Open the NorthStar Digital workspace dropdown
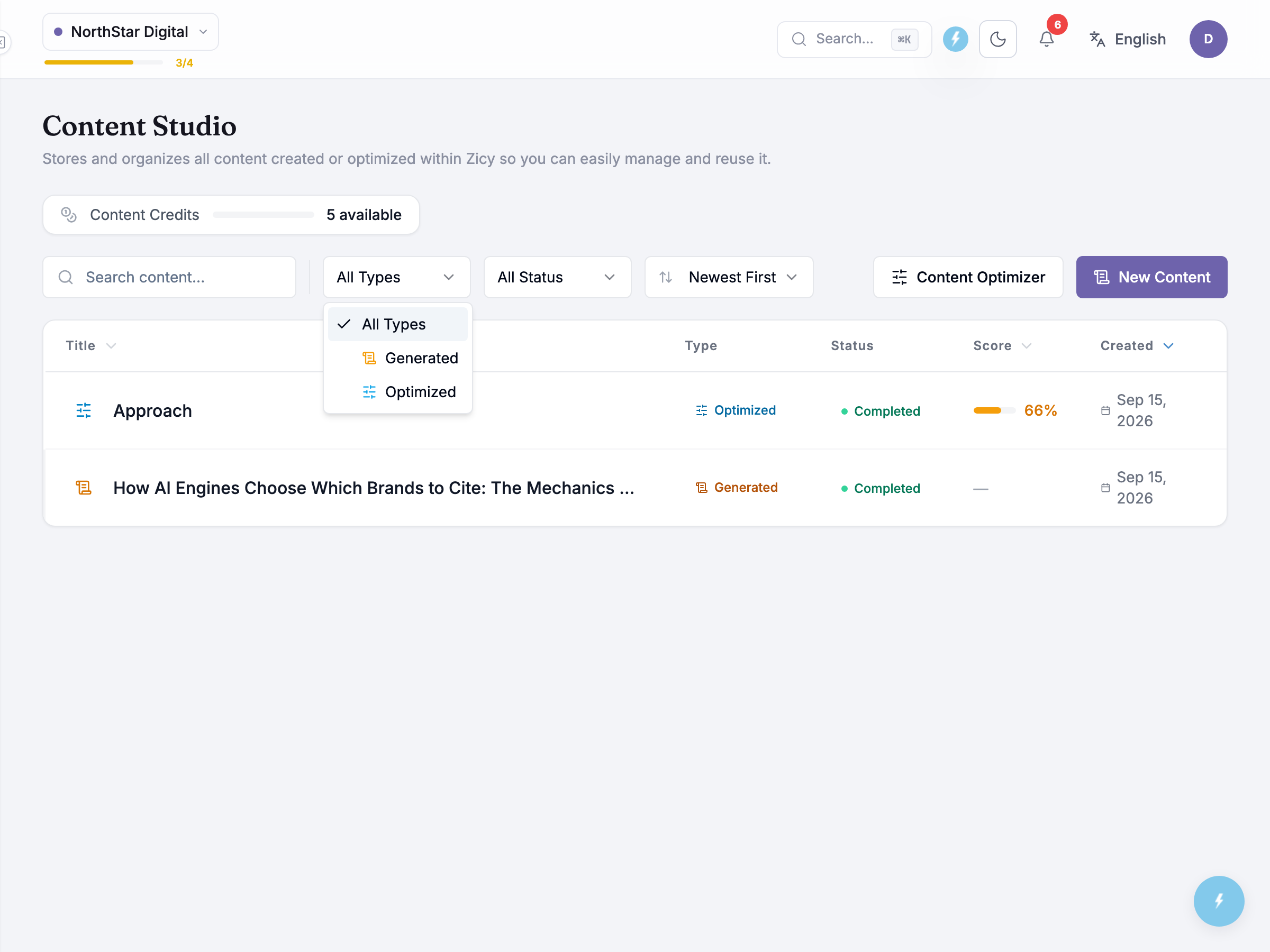This screenshot has height=952, width=1270. [x=130, y=32]
